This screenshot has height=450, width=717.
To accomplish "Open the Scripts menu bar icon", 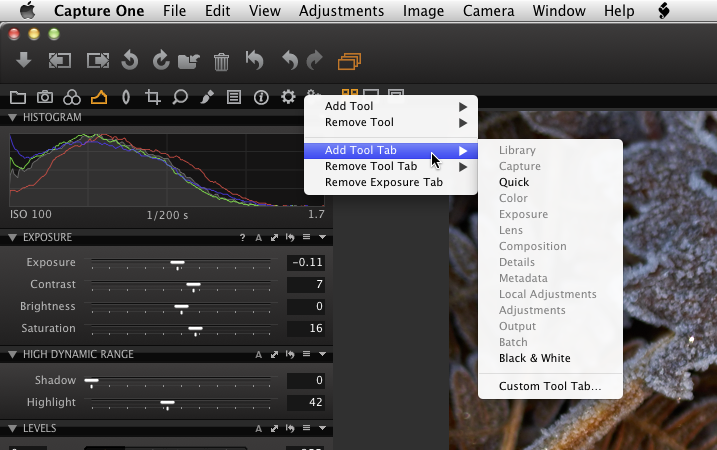I will (664, 11).
